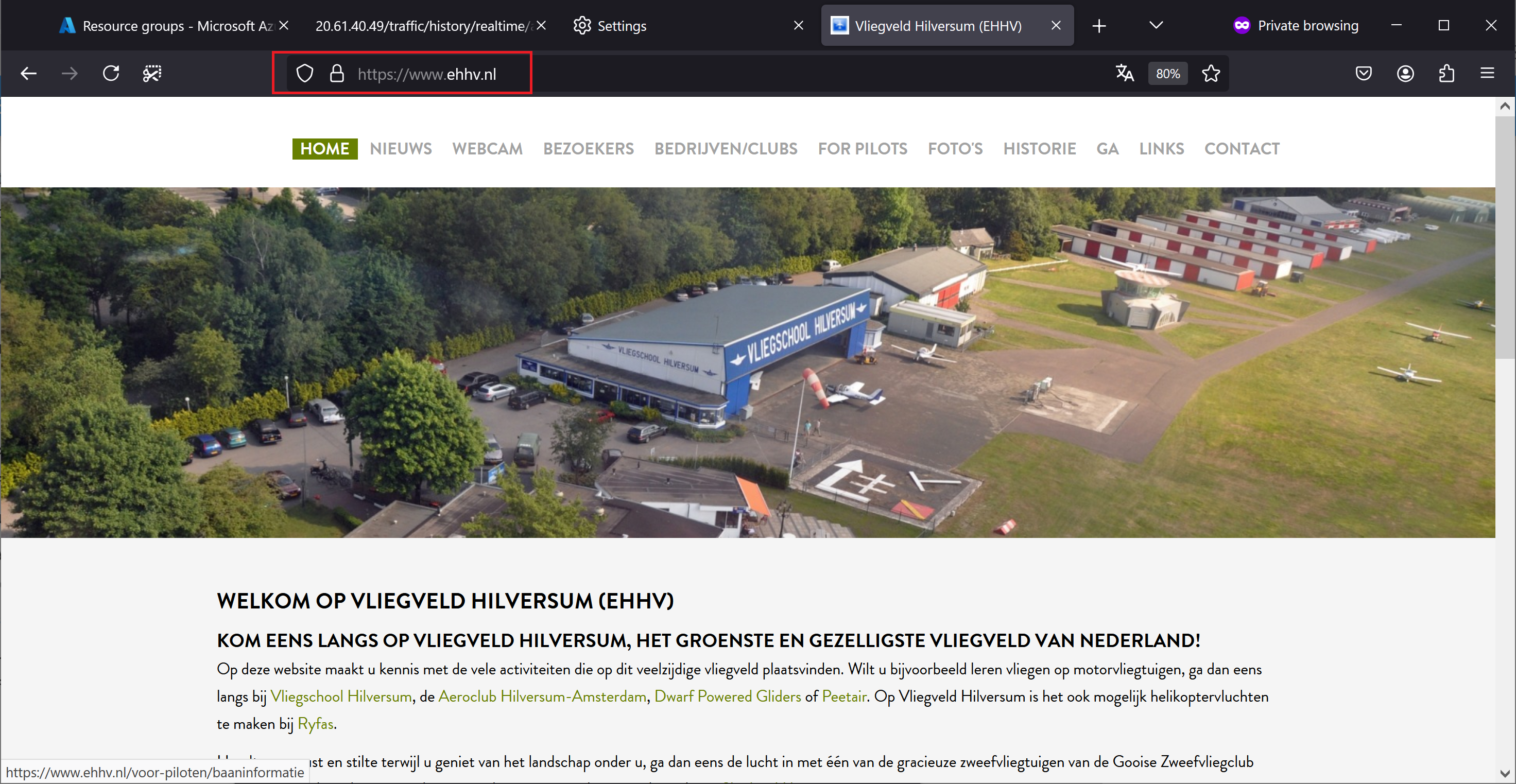Switch to the 20.61.40.49 traffic history tab
This screenshot has width=1516, height=784.
pos(423,26)
